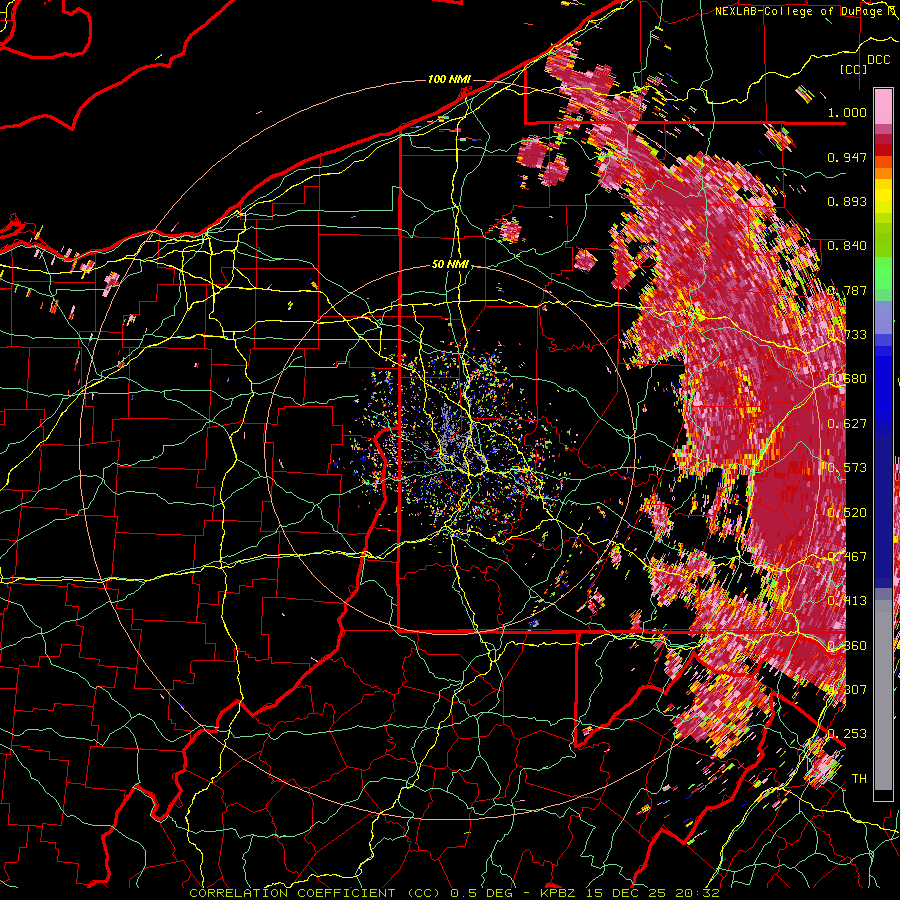This screenshot has width=900, height=900.
Task: Click the 0.840 scale value
Action: (x=847, y=245)
